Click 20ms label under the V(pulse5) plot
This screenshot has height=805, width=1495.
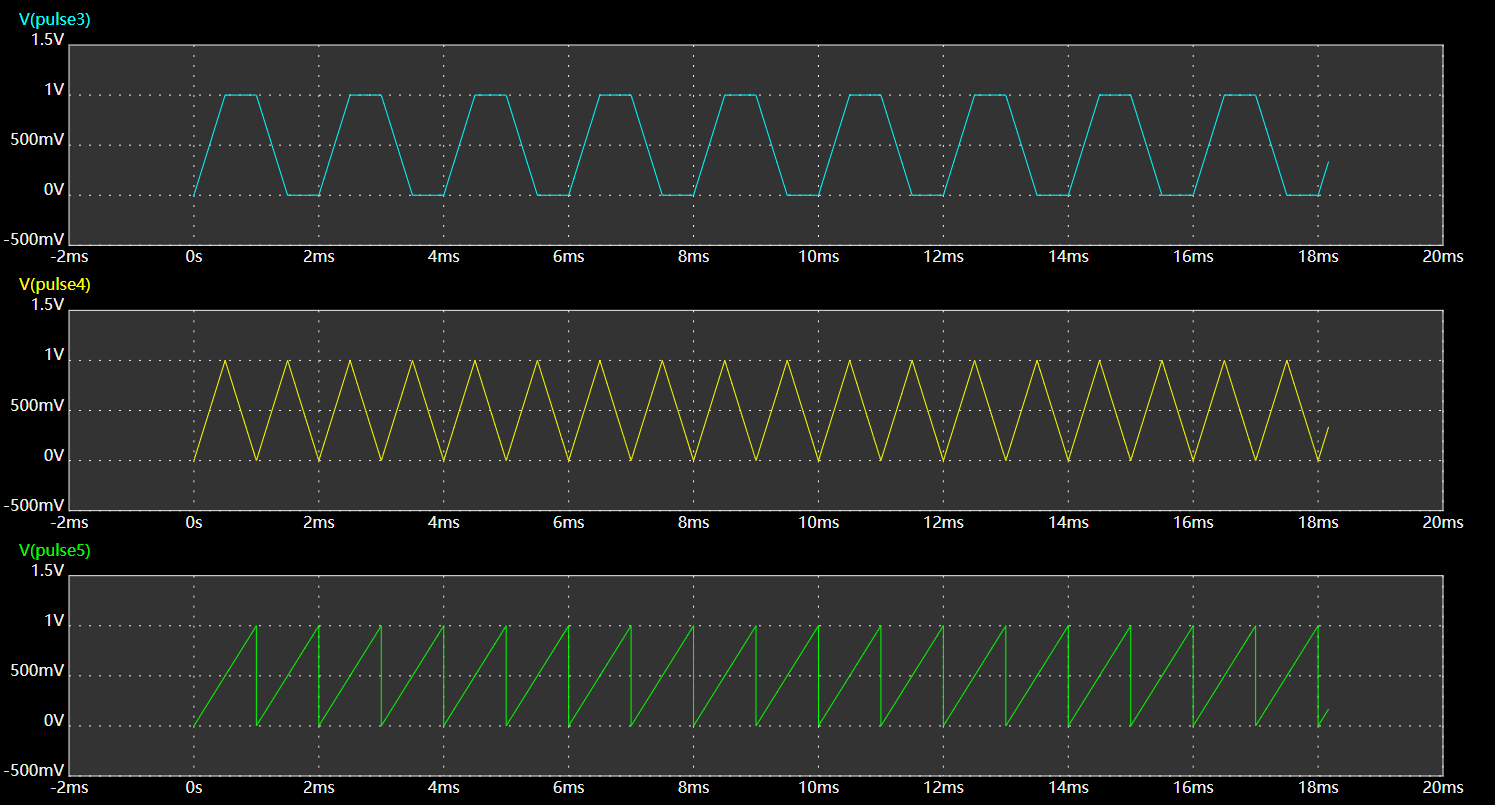[x=1442, y=787]
